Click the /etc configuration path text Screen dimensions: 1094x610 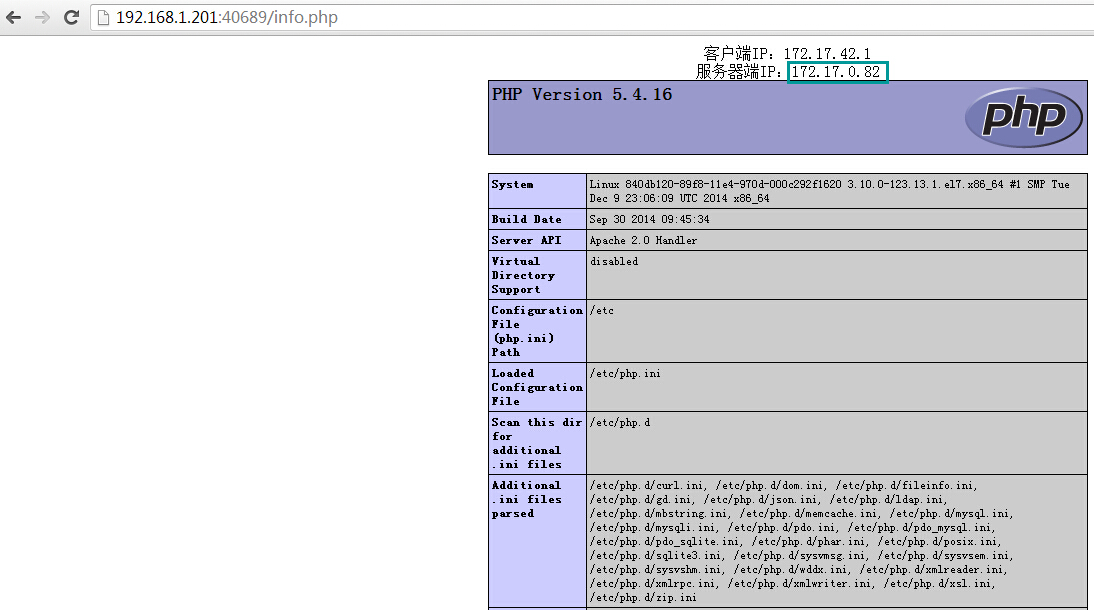[x=600, y=310]
